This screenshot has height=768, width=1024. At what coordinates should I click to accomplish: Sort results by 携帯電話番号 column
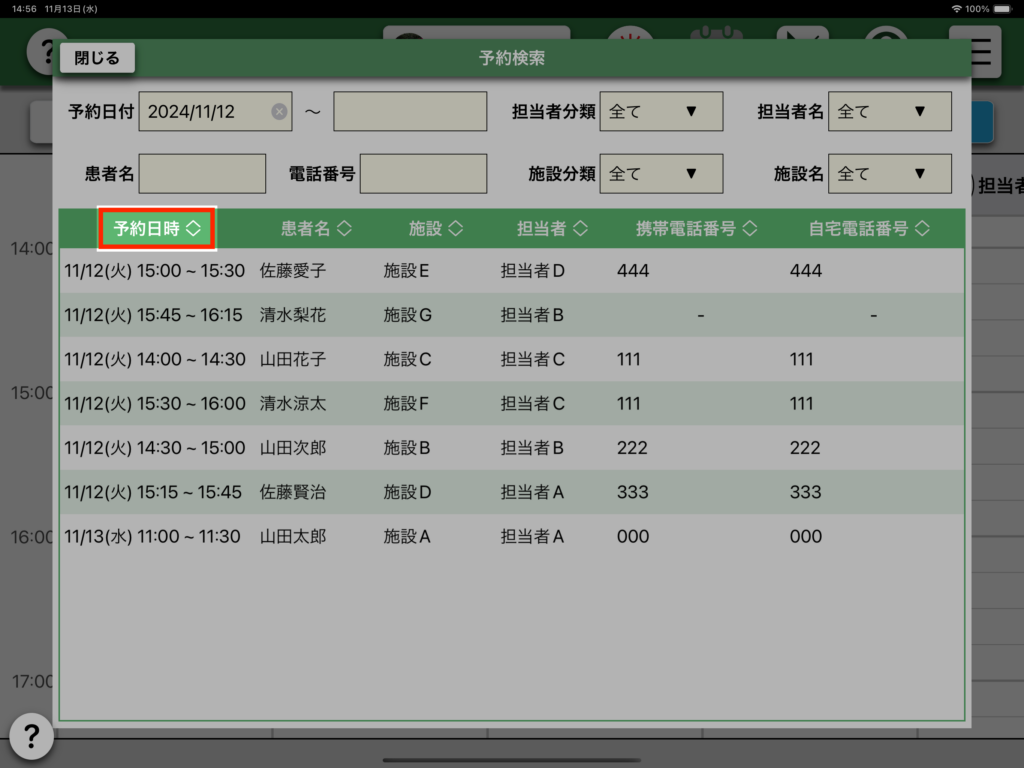coord(697,229)
